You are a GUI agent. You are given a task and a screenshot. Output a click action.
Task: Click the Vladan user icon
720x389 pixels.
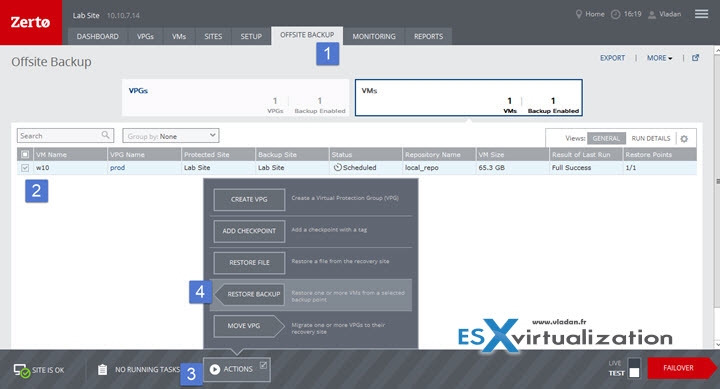652,15
